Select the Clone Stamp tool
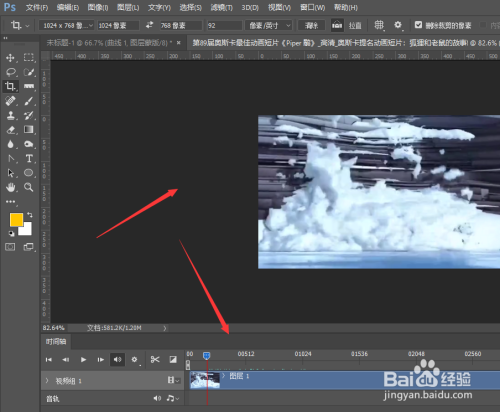Screen dimensions: 500x412 pyautogui.click(x=11, y=115)
